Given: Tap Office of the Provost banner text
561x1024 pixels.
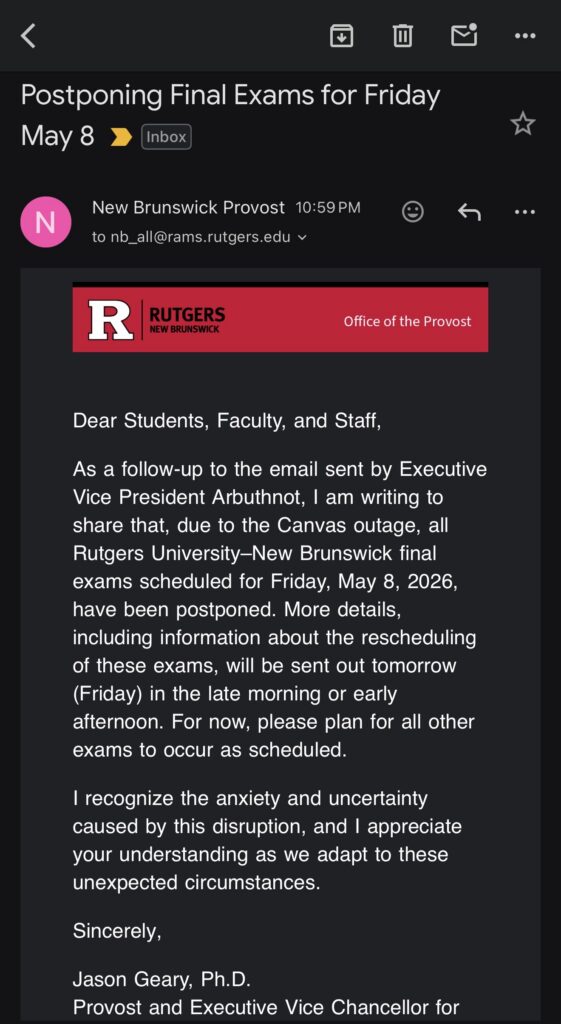Looking at the screenshot, I should (407, 321).
